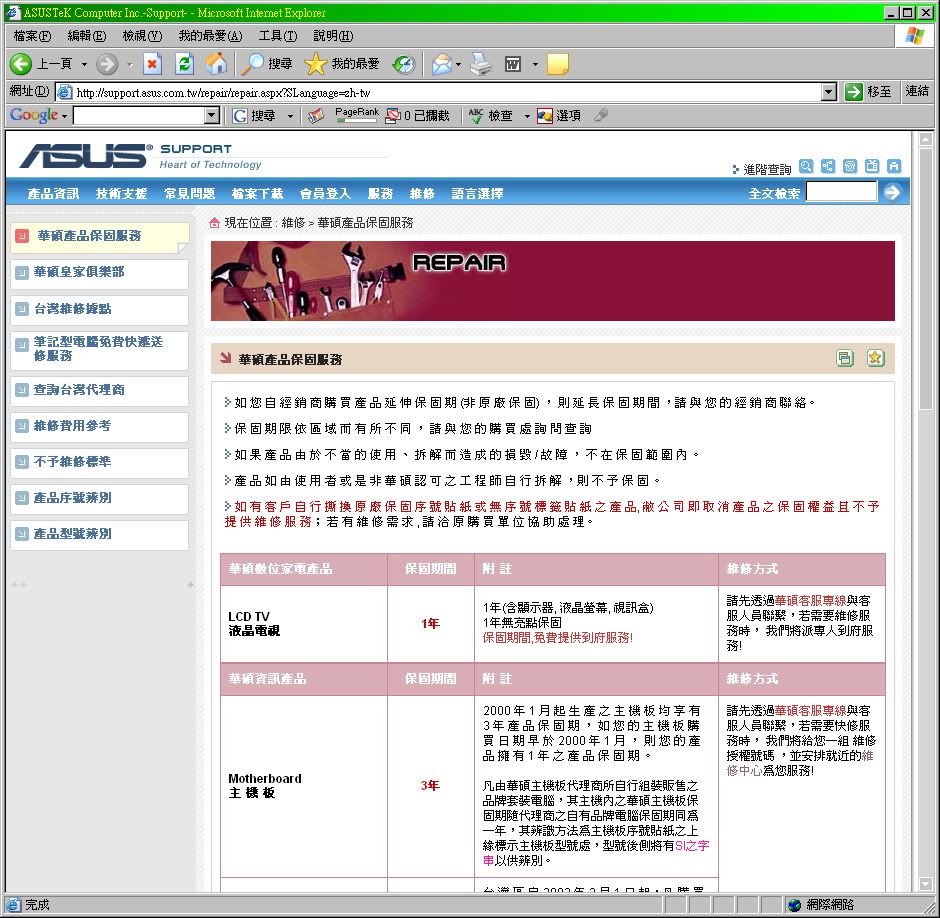Click the 全文檢索 search input field
Image resolution: width=940 pixels, height=918 pixels.
[841, 192]
